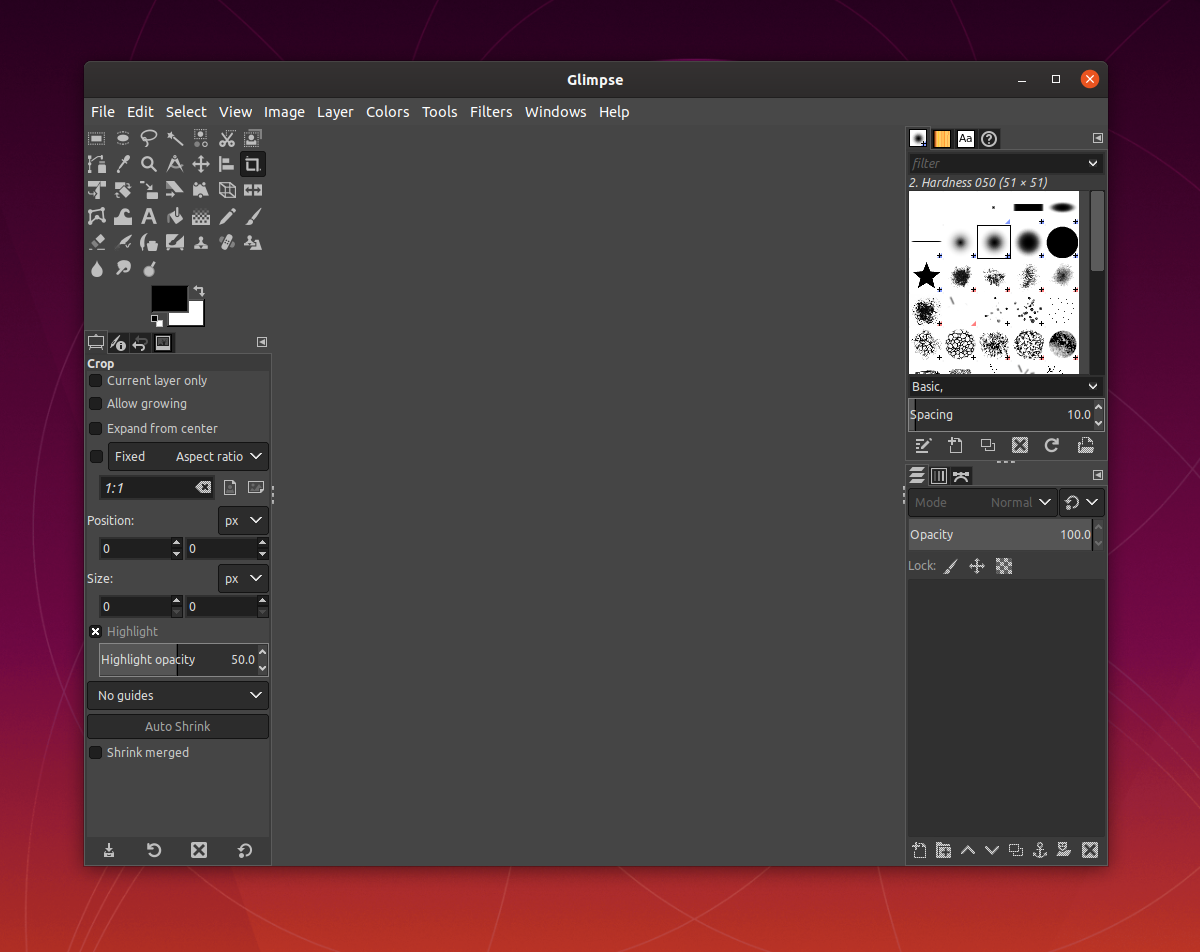Disable the Highlight checkbox
Screen dimensions: 1200x952
tap(95, 631)
